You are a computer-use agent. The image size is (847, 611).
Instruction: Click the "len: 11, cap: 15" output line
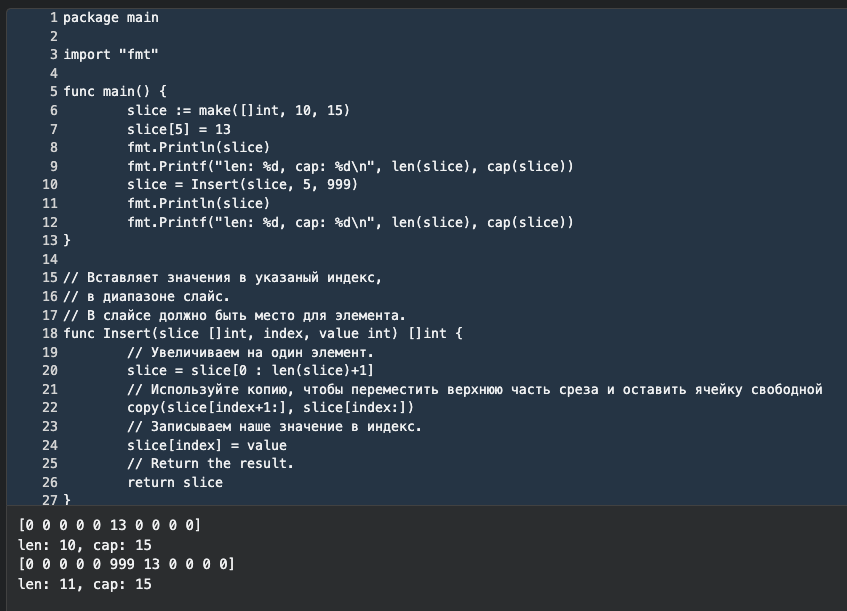[x=84, y=583]
